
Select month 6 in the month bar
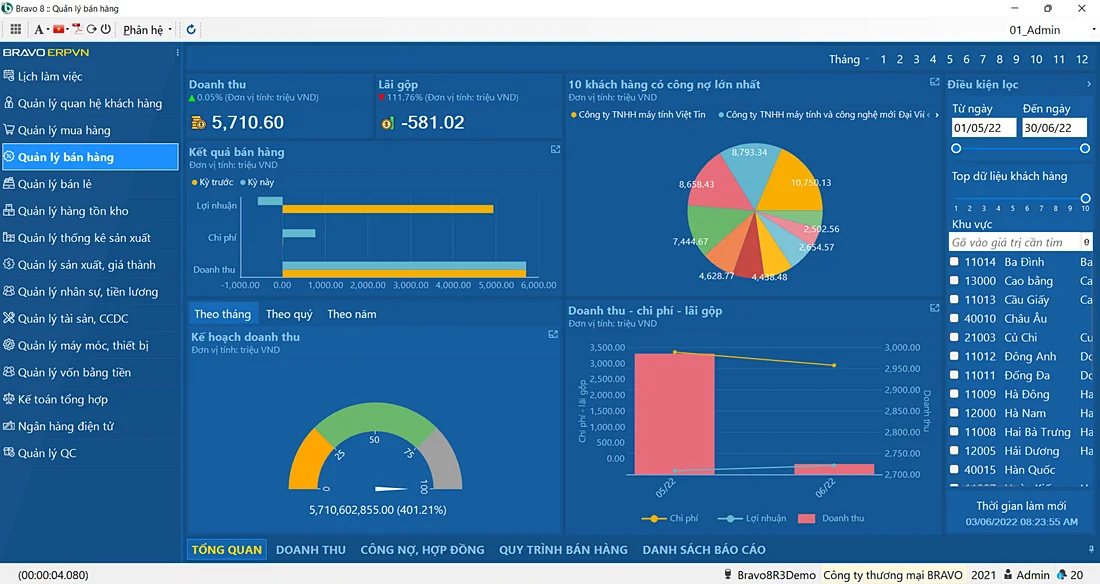point(966,60)
